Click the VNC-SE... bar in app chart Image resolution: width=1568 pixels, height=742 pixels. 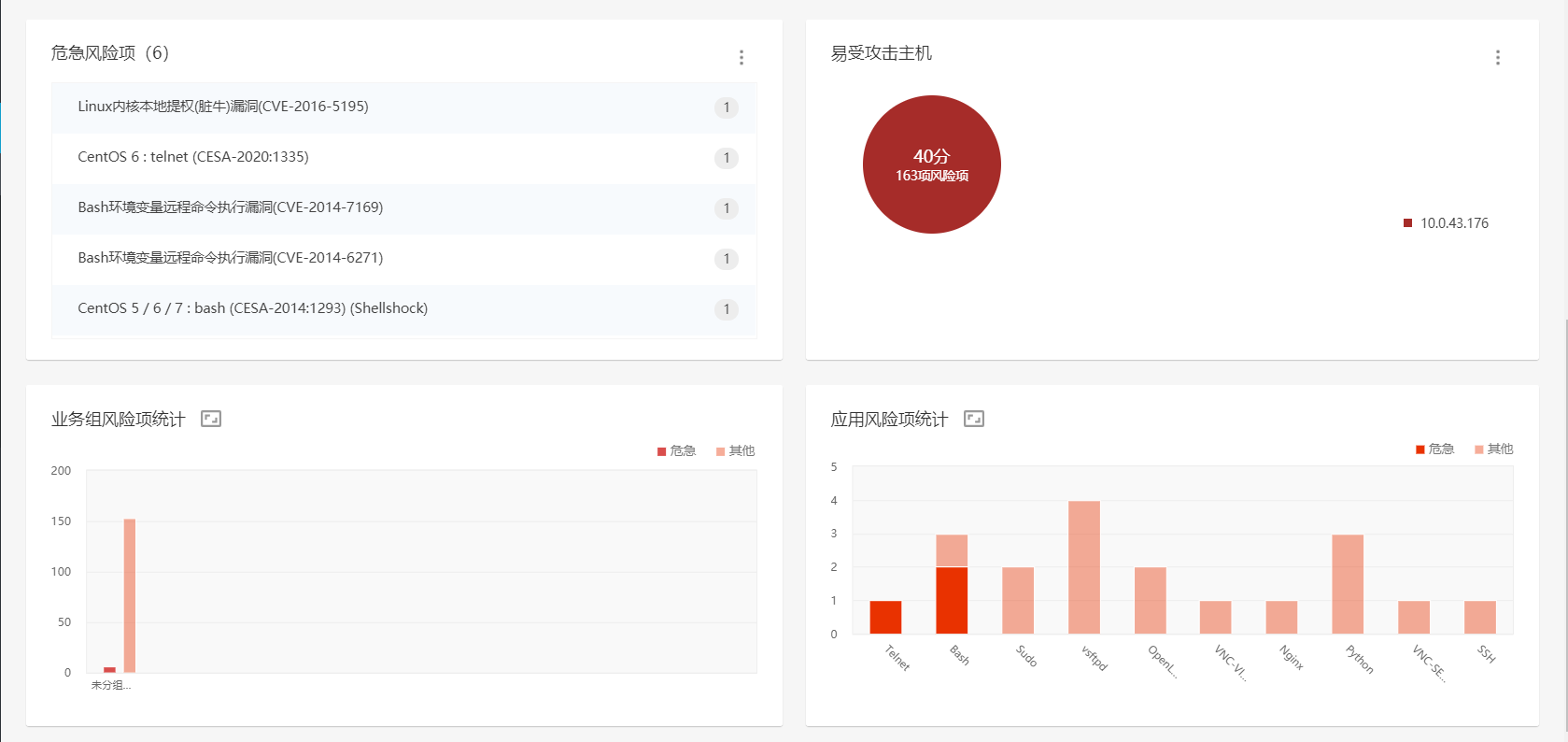(1414, 618)
